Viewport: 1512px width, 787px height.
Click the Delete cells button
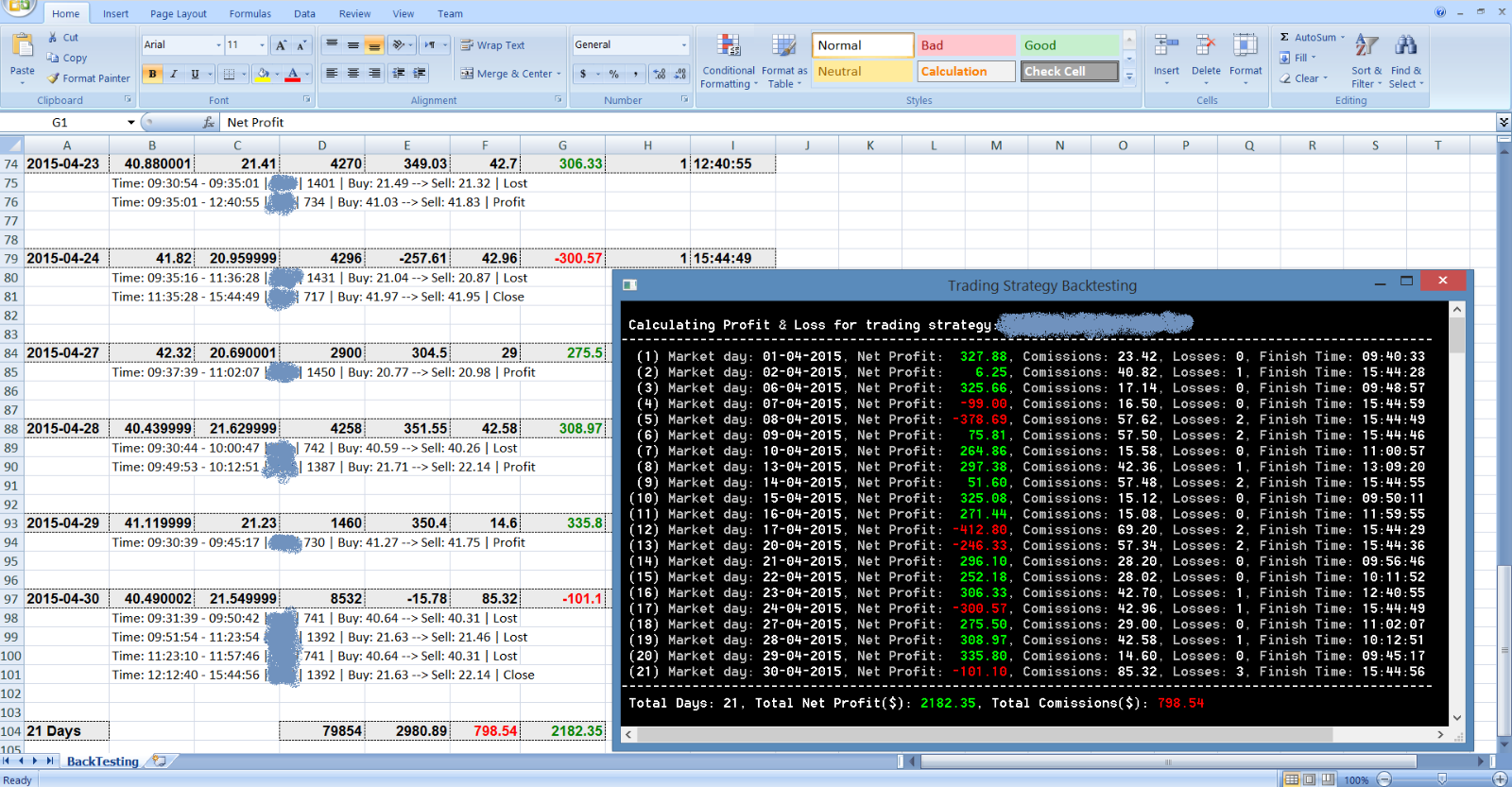point(1206,60)
